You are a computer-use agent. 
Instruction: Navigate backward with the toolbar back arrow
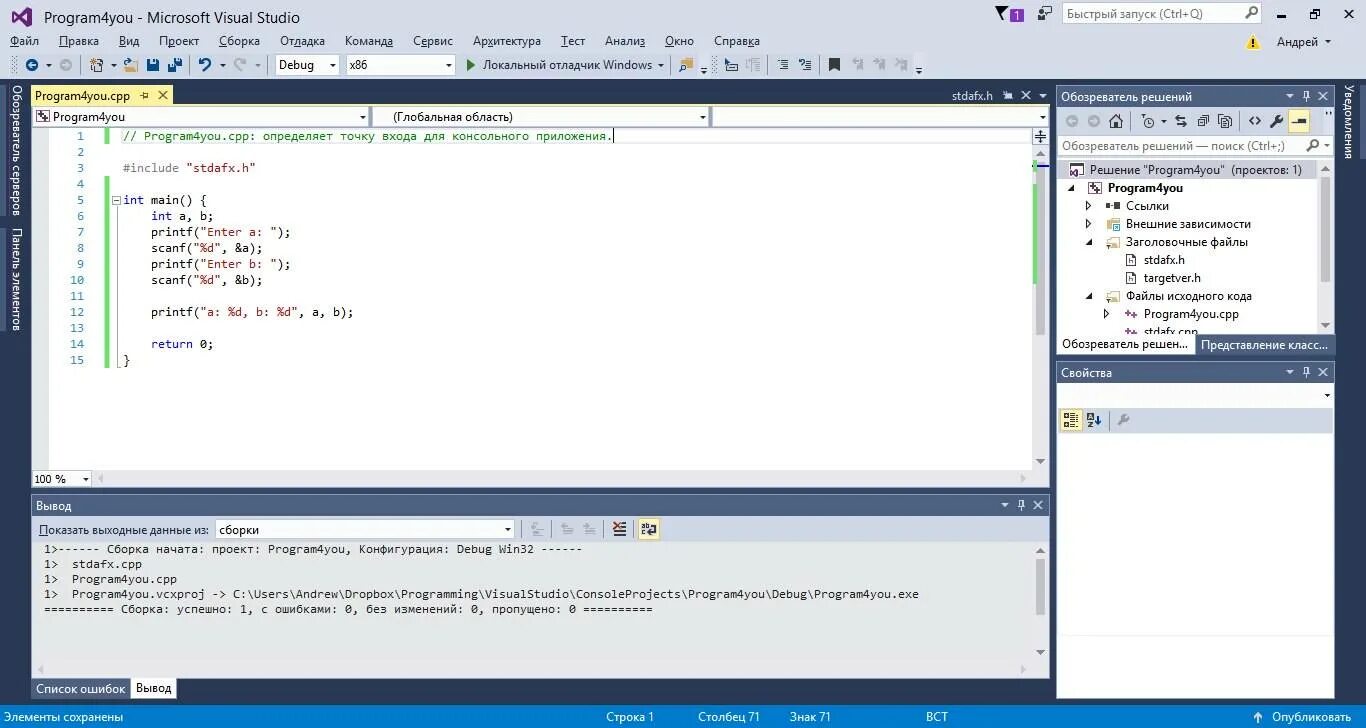(x=32, y=65)
